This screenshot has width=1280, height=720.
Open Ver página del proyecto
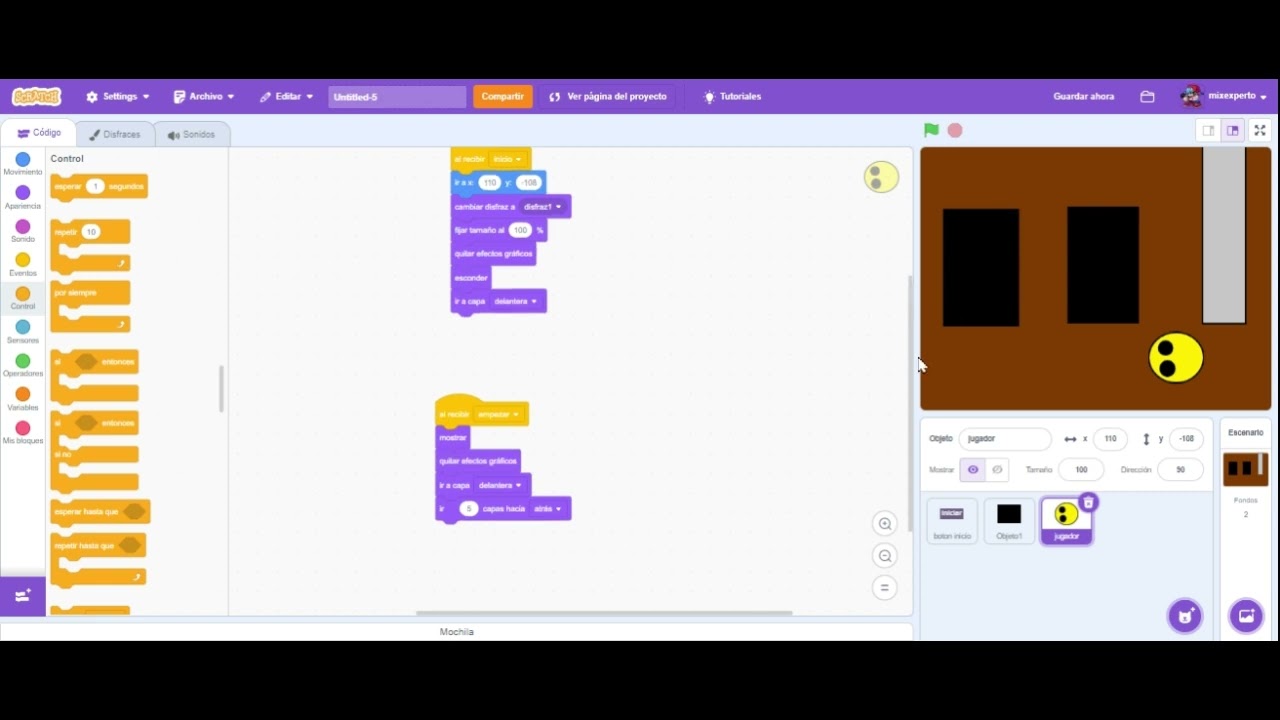[608, 97]
